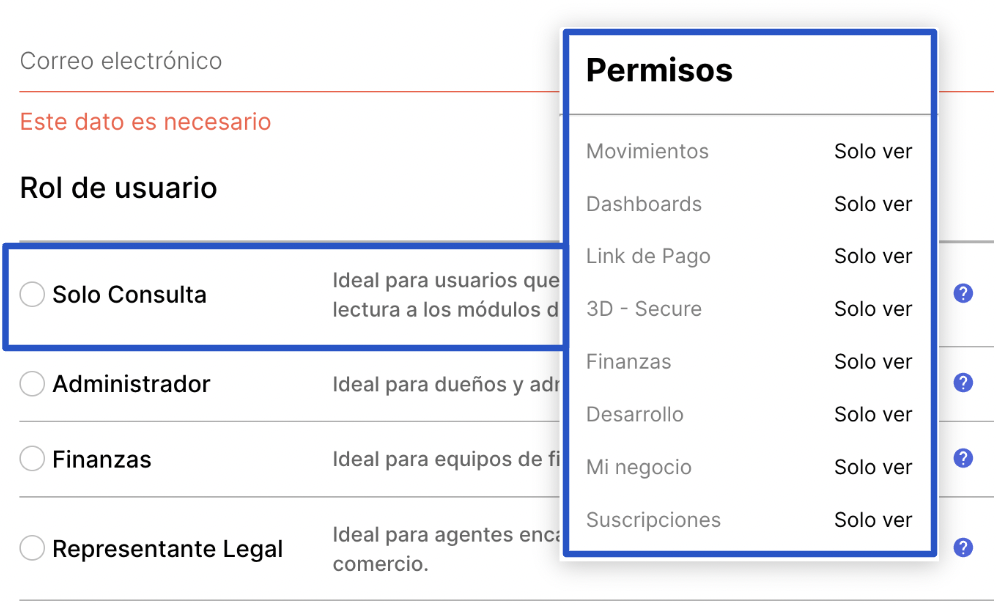The height and width of the screenshot is (606, 996).
Task: Select the Solo Consulta radio button
Action: click(x=33, y=294)
